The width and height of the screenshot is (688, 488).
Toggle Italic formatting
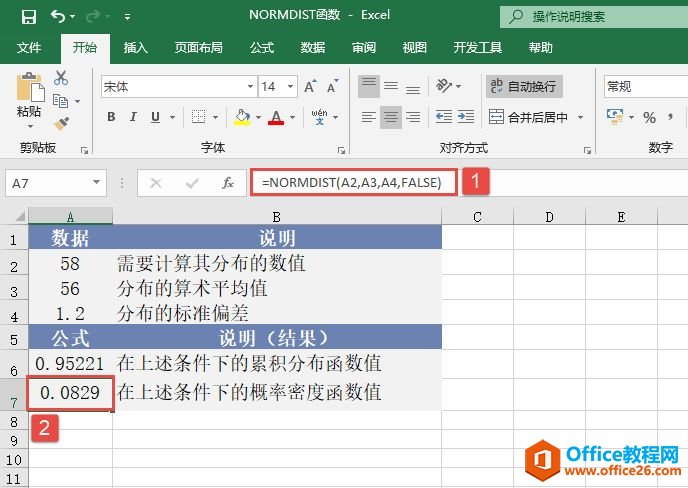coord(133,117)
